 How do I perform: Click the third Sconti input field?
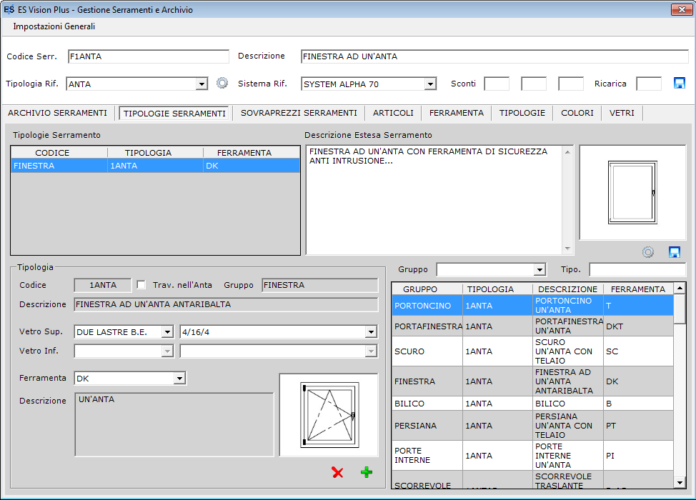tap(570, 83)
